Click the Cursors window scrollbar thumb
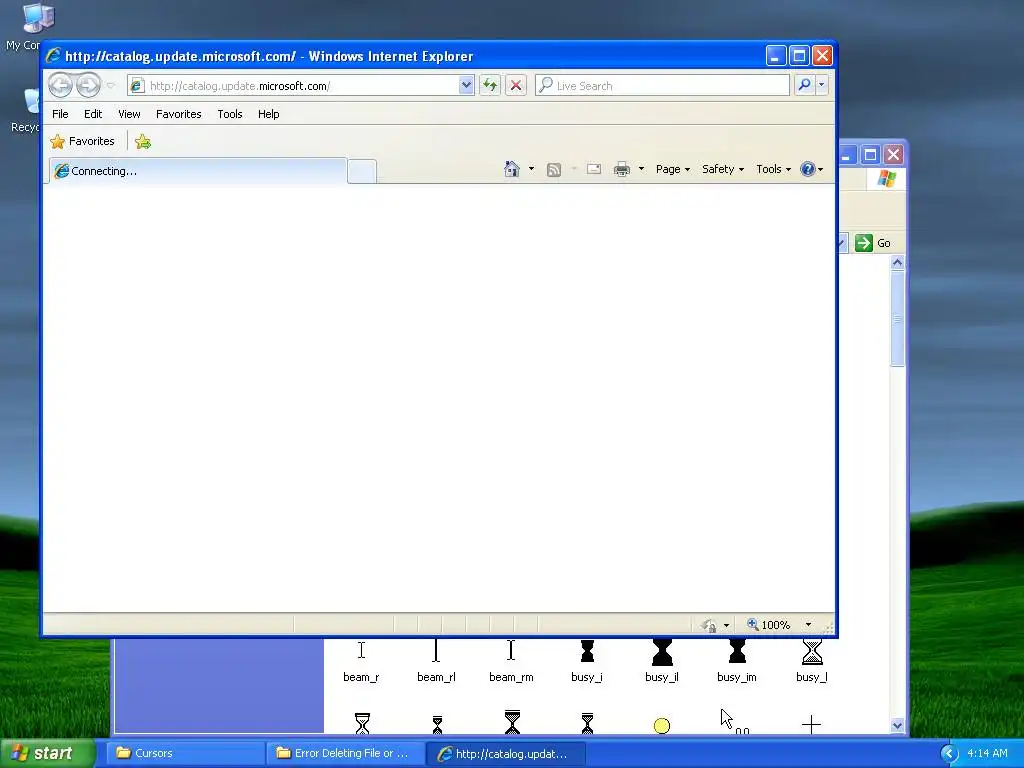The image size is (1024, 768). coord(897,319)
